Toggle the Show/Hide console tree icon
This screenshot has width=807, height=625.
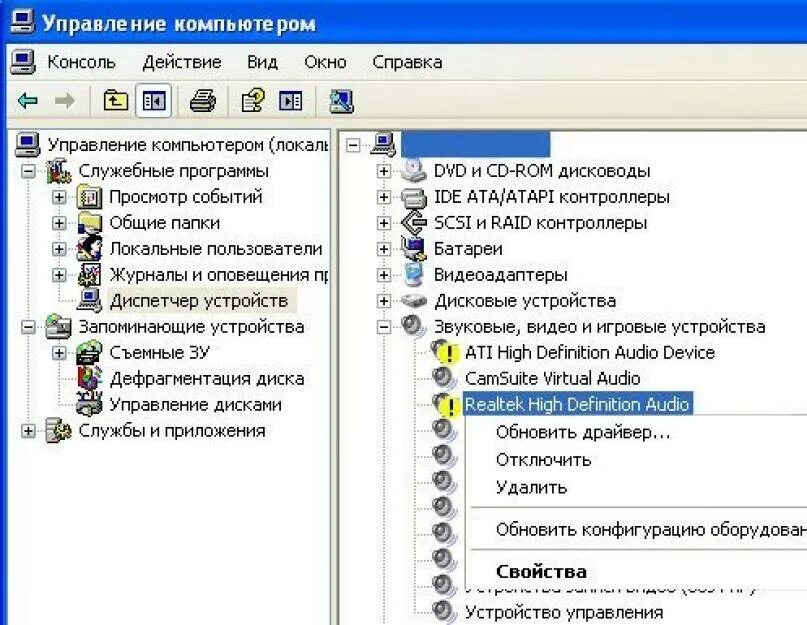[x=153, y=101]
